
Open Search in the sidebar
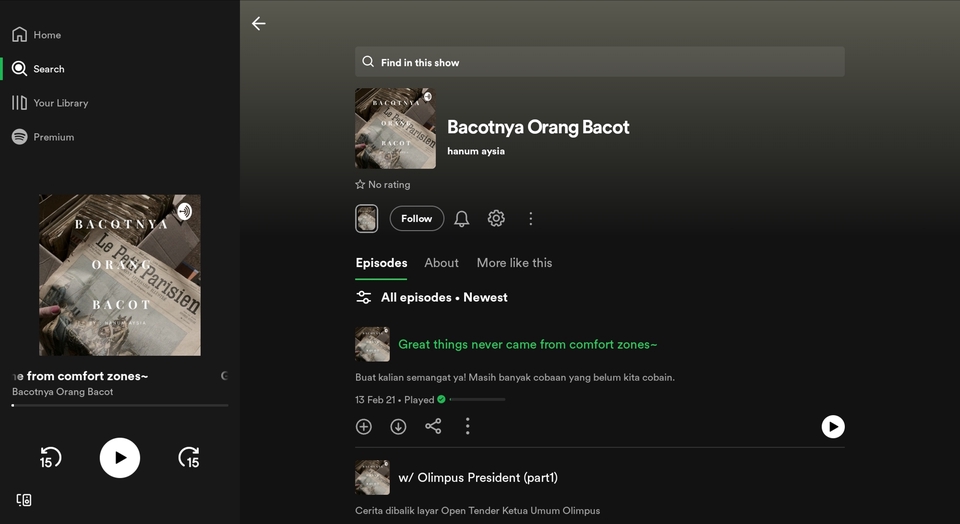click(38, 69)
